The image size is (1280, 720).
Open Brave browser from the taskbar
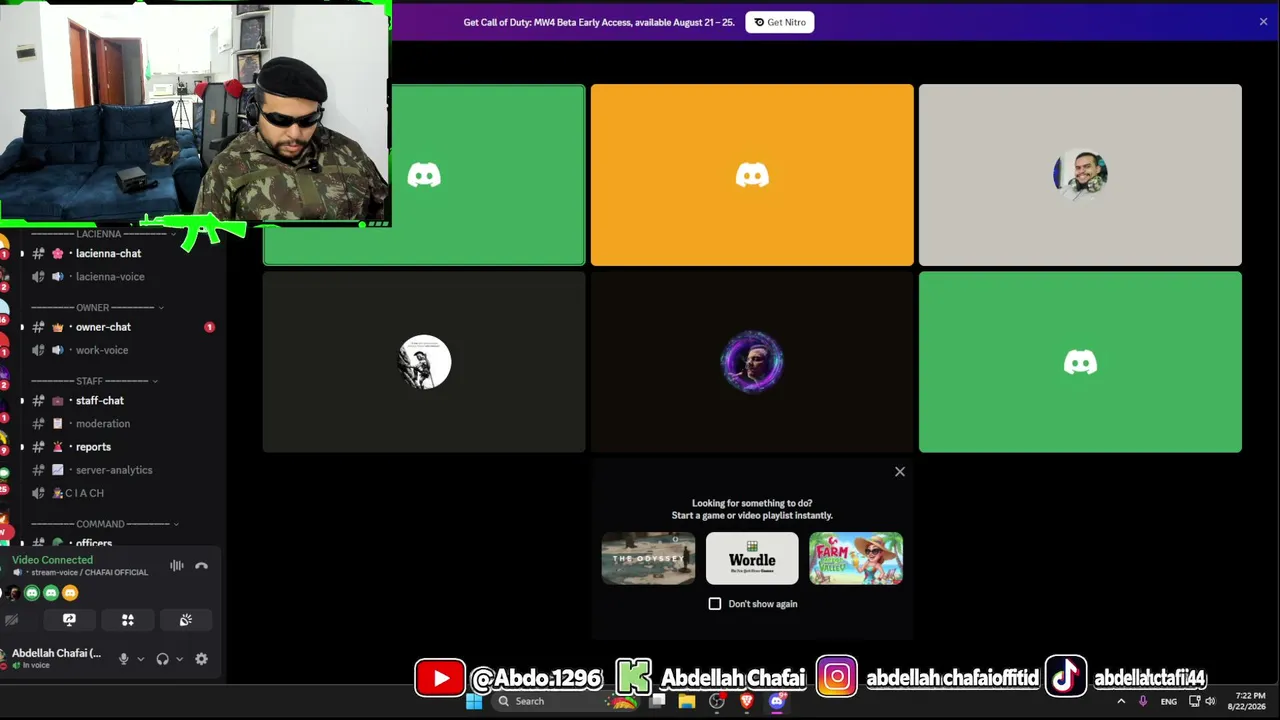746,701
